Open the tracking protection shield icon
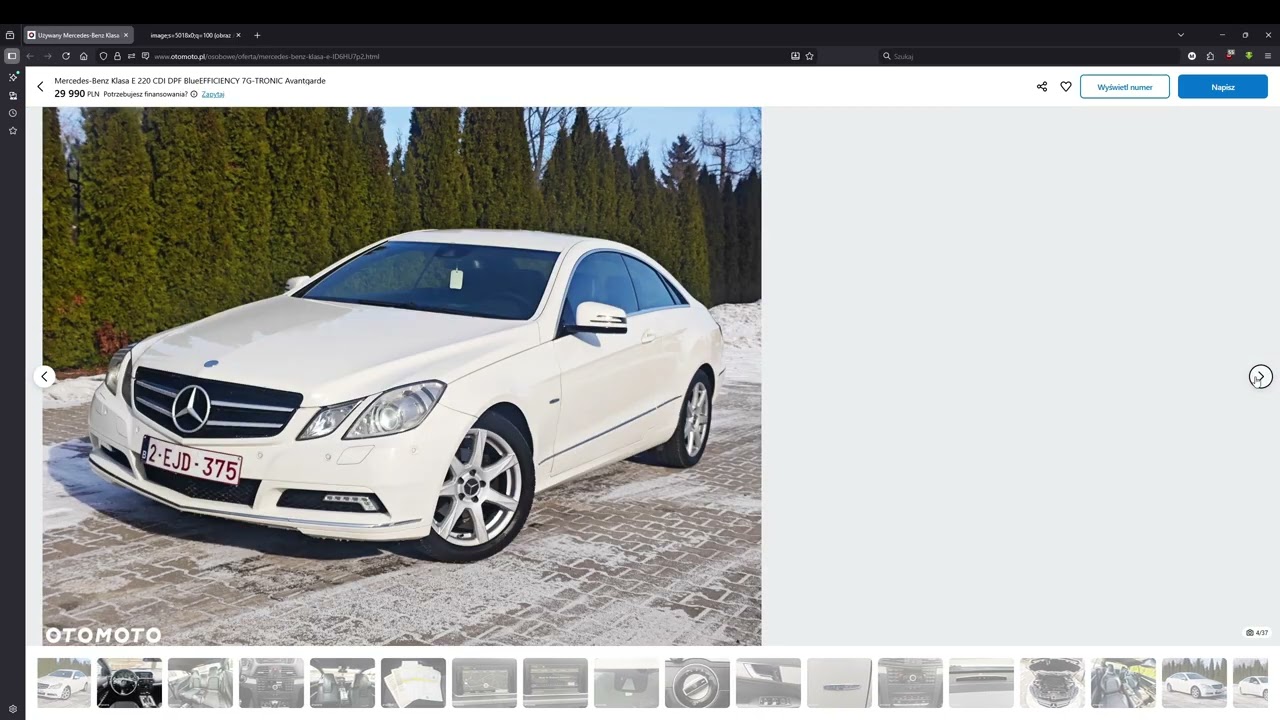This screenshot has height=720, width=1280. (103, 56)
